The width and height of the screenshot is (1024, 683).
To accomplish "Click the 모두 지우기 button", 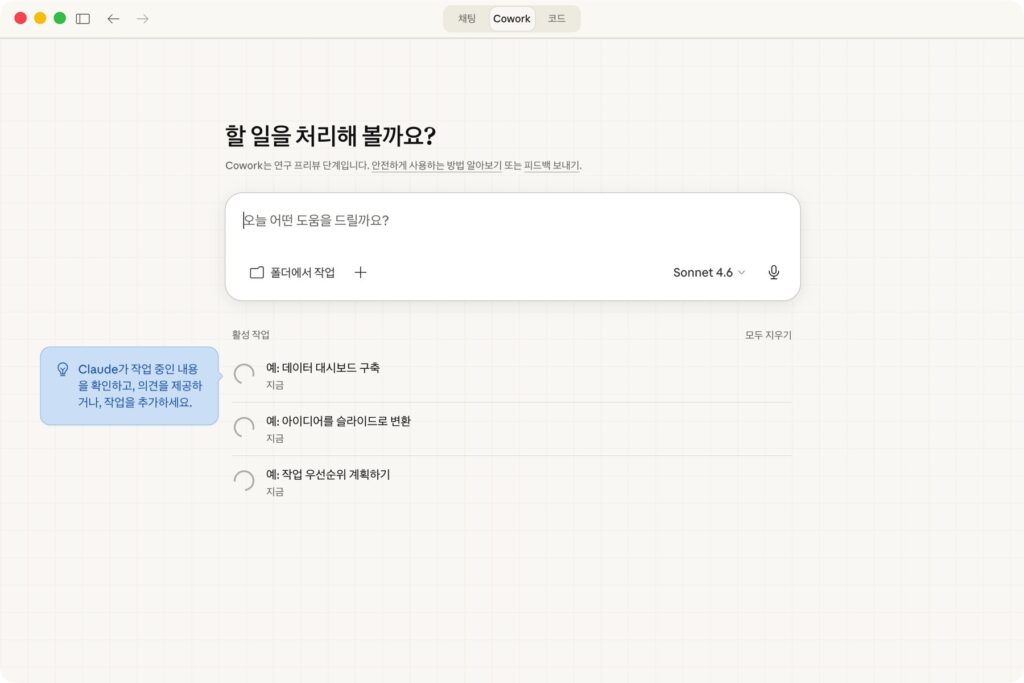I will 768,335.
